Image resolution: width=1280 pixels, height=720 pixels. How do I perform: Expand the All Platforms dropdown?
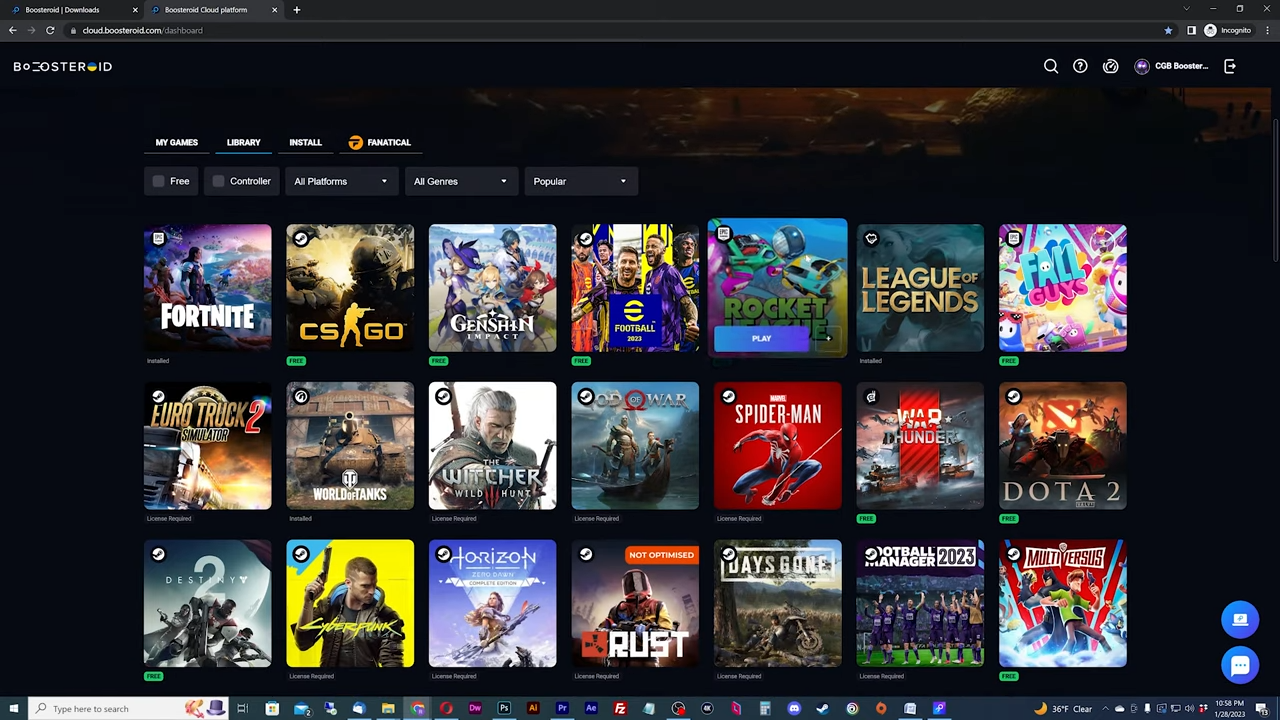(340, 181)
